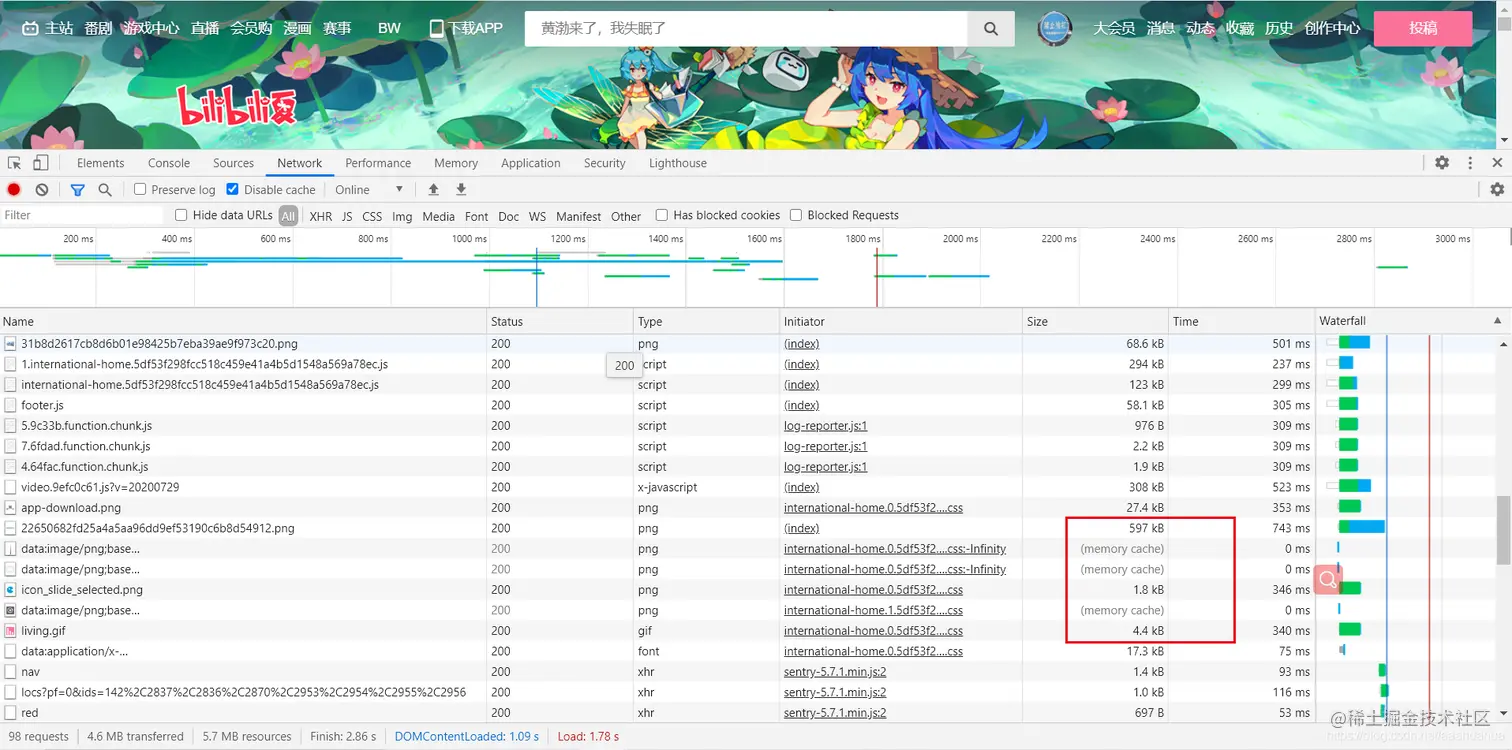Open the user avatar on bilibili header
Viewport: 1512px width, 750px height.
click(x=1054, y=28)
